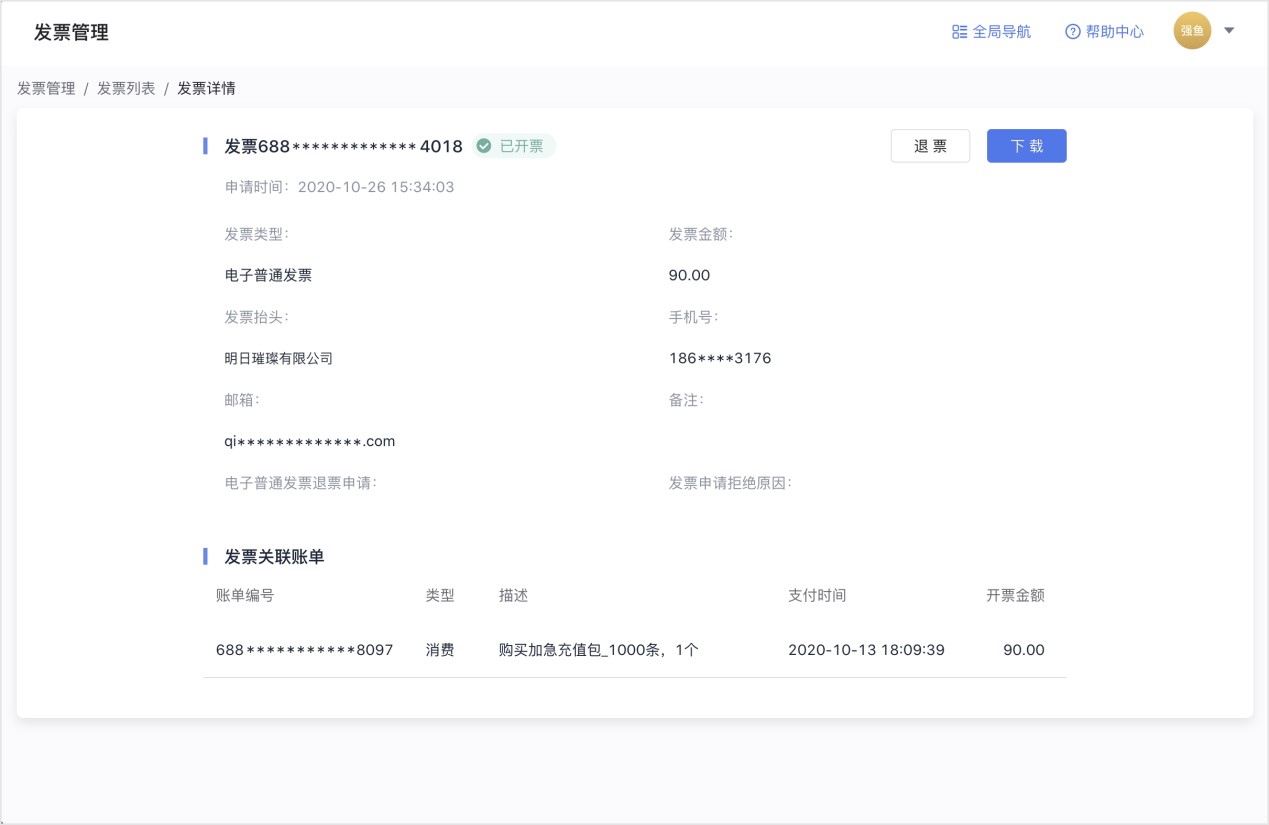The width and height of the screenshot is (1269, 825).
Task: Go to 发票管理 in the breadcrumb
Action: pyautogui.click(x=46, y=88)
